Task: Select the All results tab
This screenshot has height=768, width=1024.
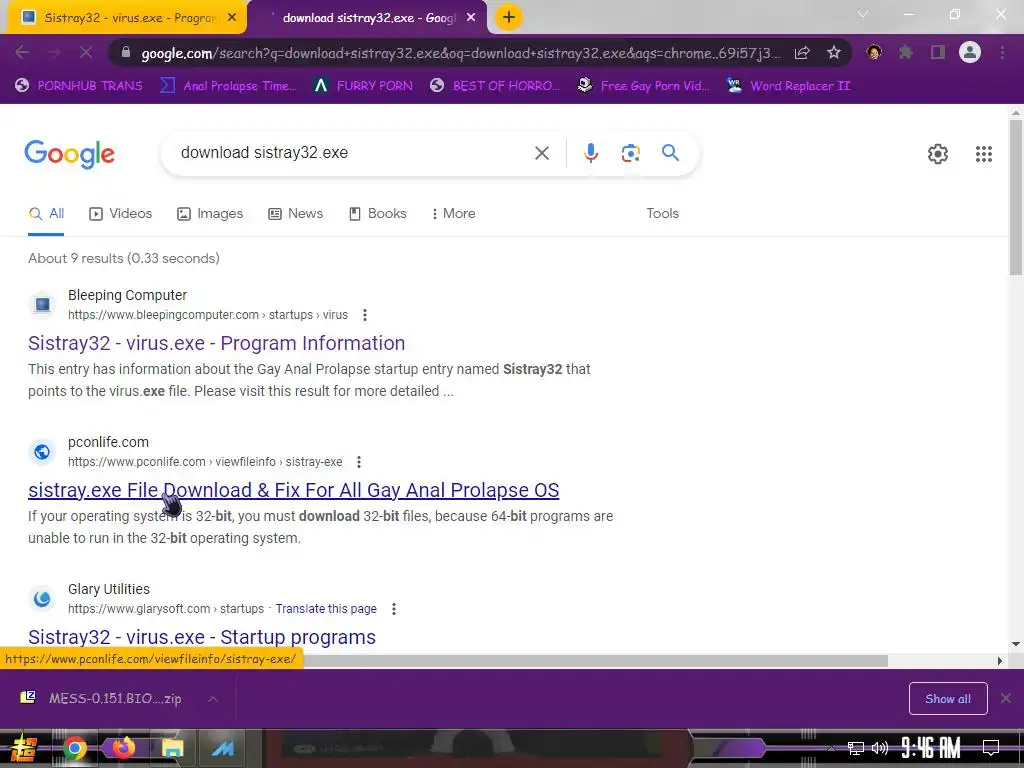Action: pyautogui.click(x=46, y=214)
